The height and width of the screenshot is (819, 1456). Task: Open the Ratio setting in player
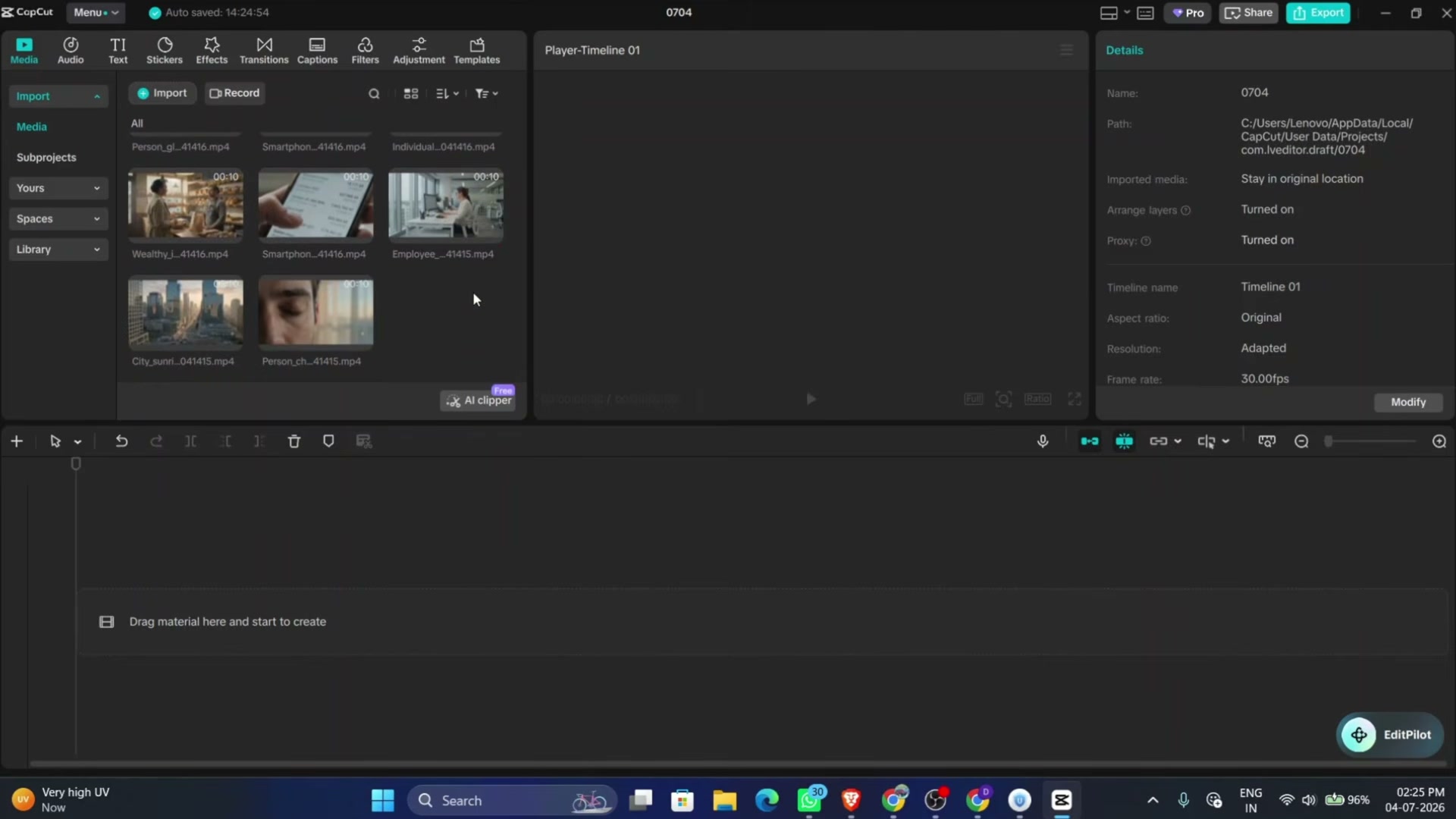click(1037, 400)
